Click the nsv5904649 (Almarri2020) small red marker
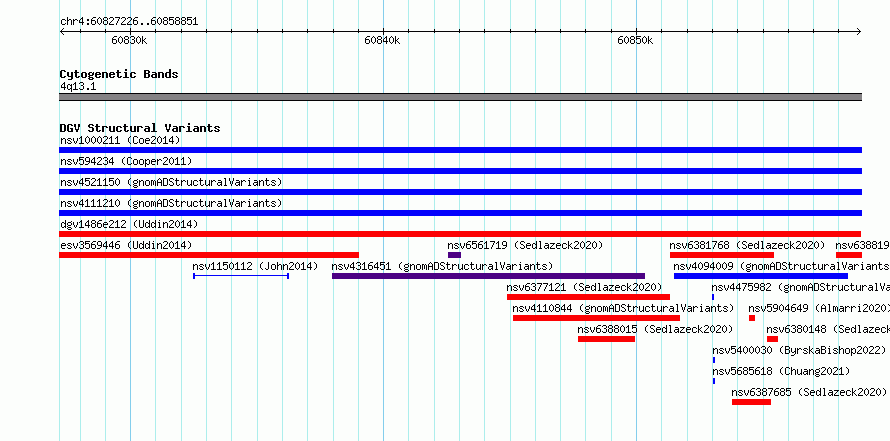Screen dimensions: 890x441 pos(752,318)
